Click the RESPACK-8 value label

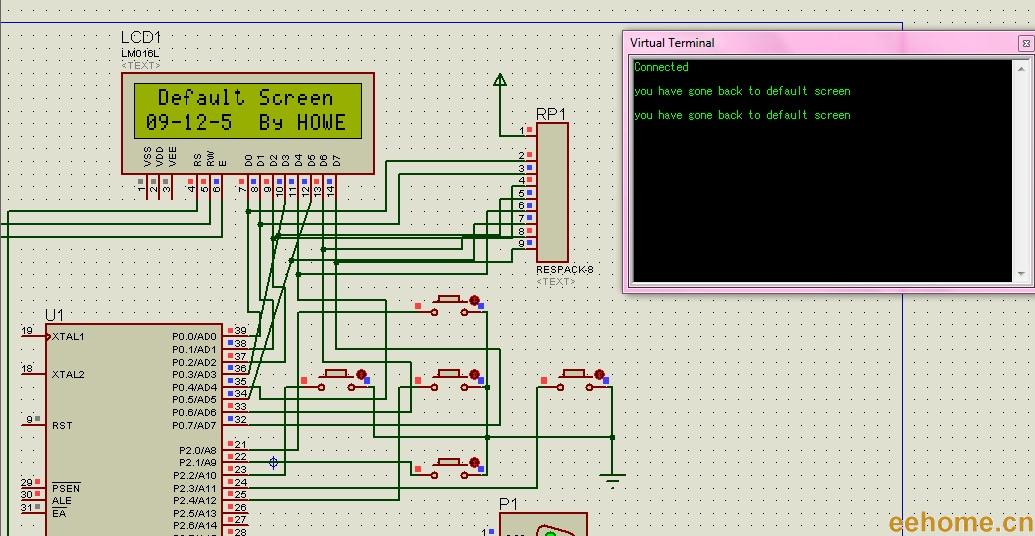coord(564,269)
